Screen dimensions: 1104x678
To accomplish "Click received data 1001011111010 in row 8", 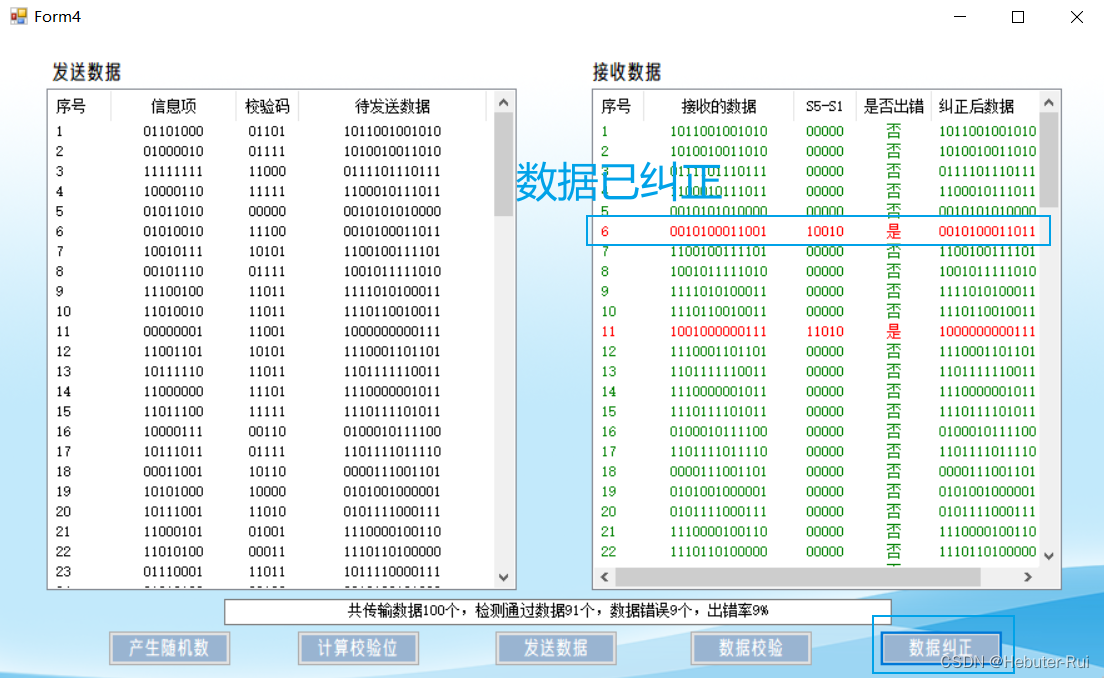I will (x=719, y=272).
